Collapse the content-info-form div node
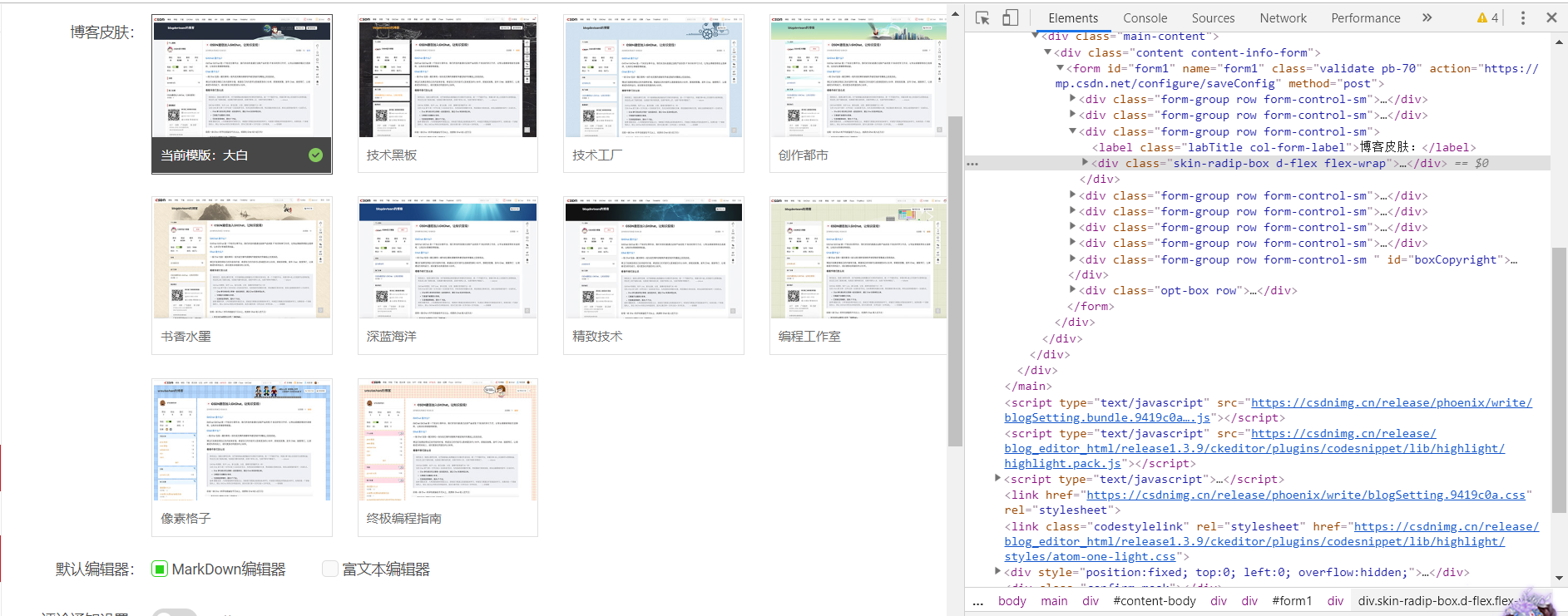This screenshot has height=616, width=1568. 1048,52
